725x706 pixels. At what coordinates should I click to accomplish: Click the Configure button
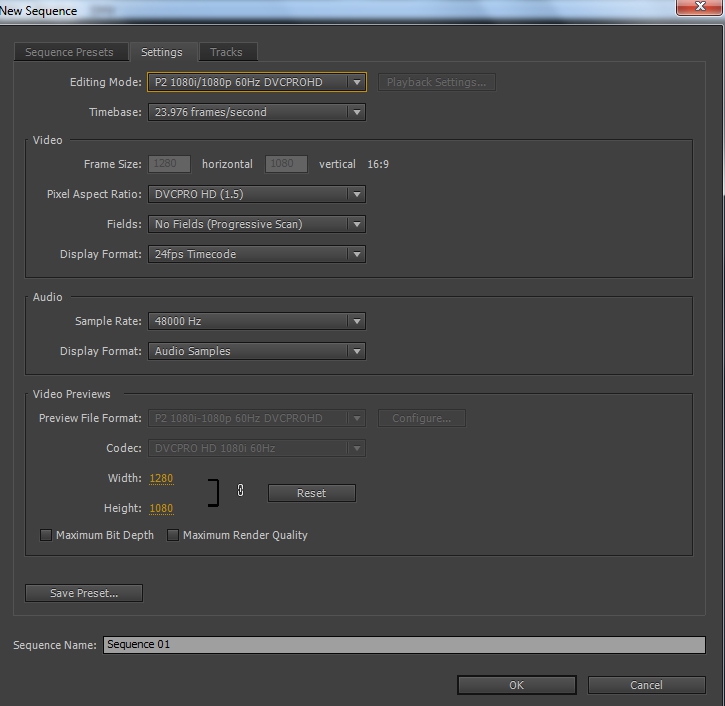(x=422, y=418)
